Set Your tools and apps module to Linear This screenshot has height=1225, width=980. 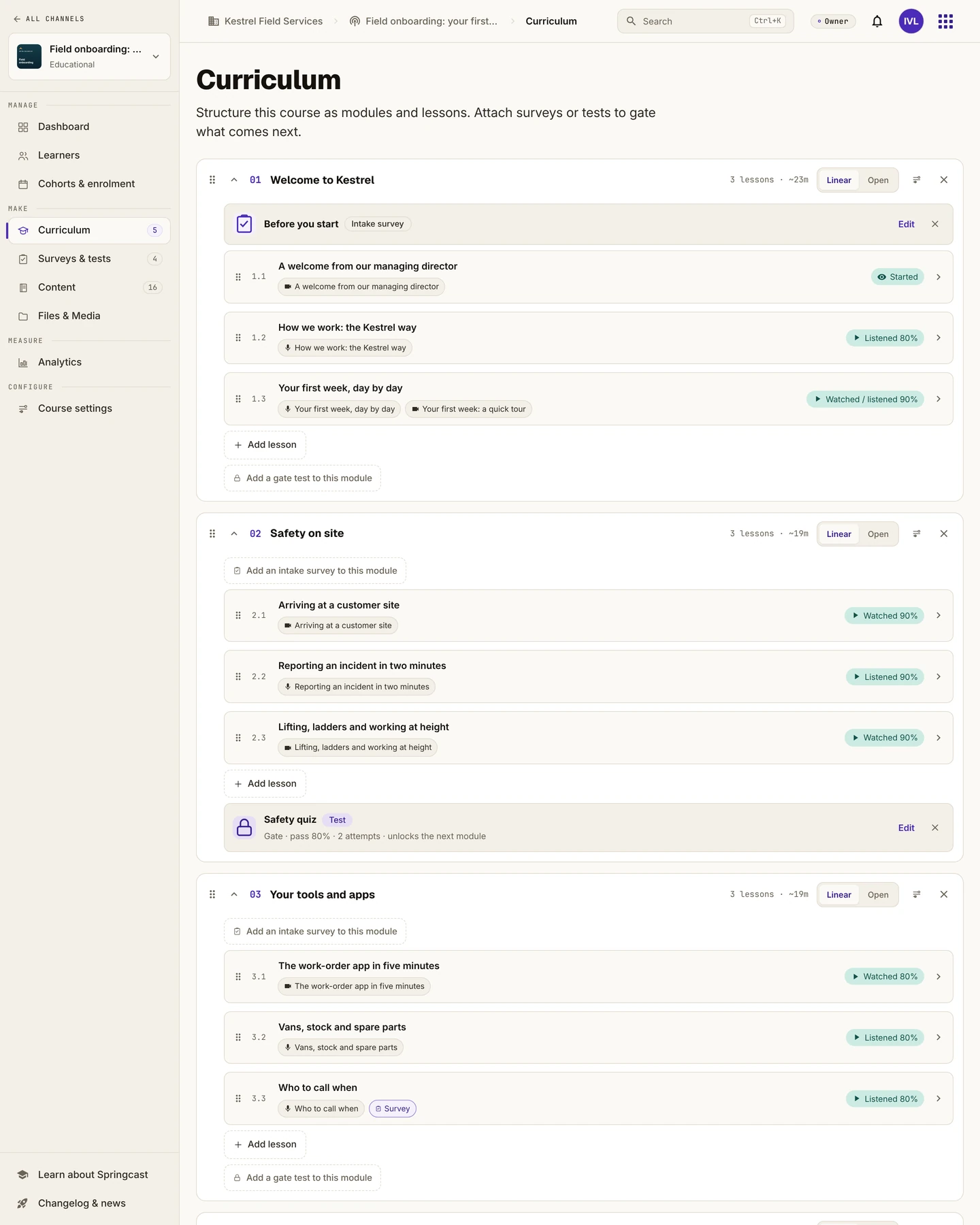coord(839,895)
